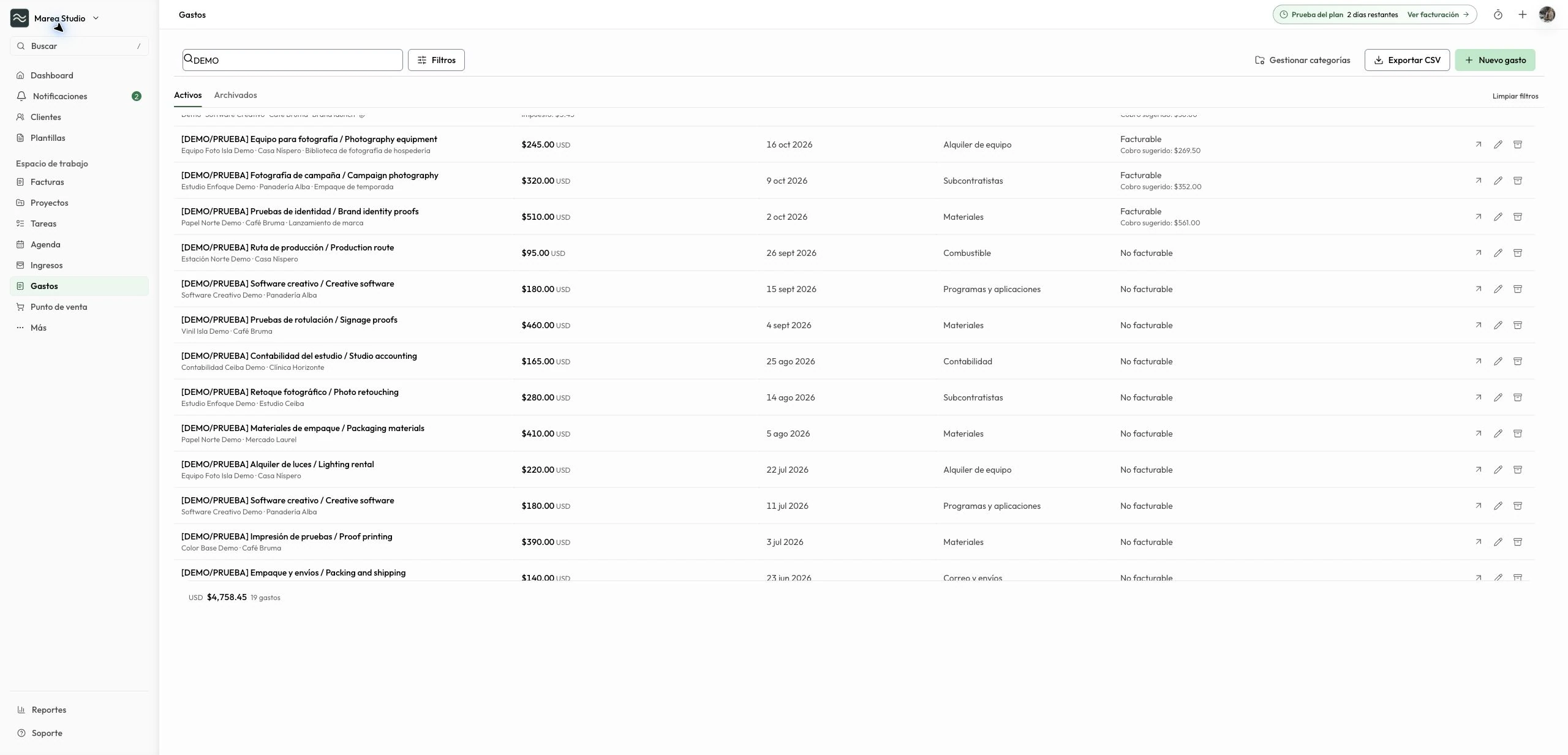This screenshot has width=1568, height=755.
Task: Go to Clientes section
Action: 79,117
